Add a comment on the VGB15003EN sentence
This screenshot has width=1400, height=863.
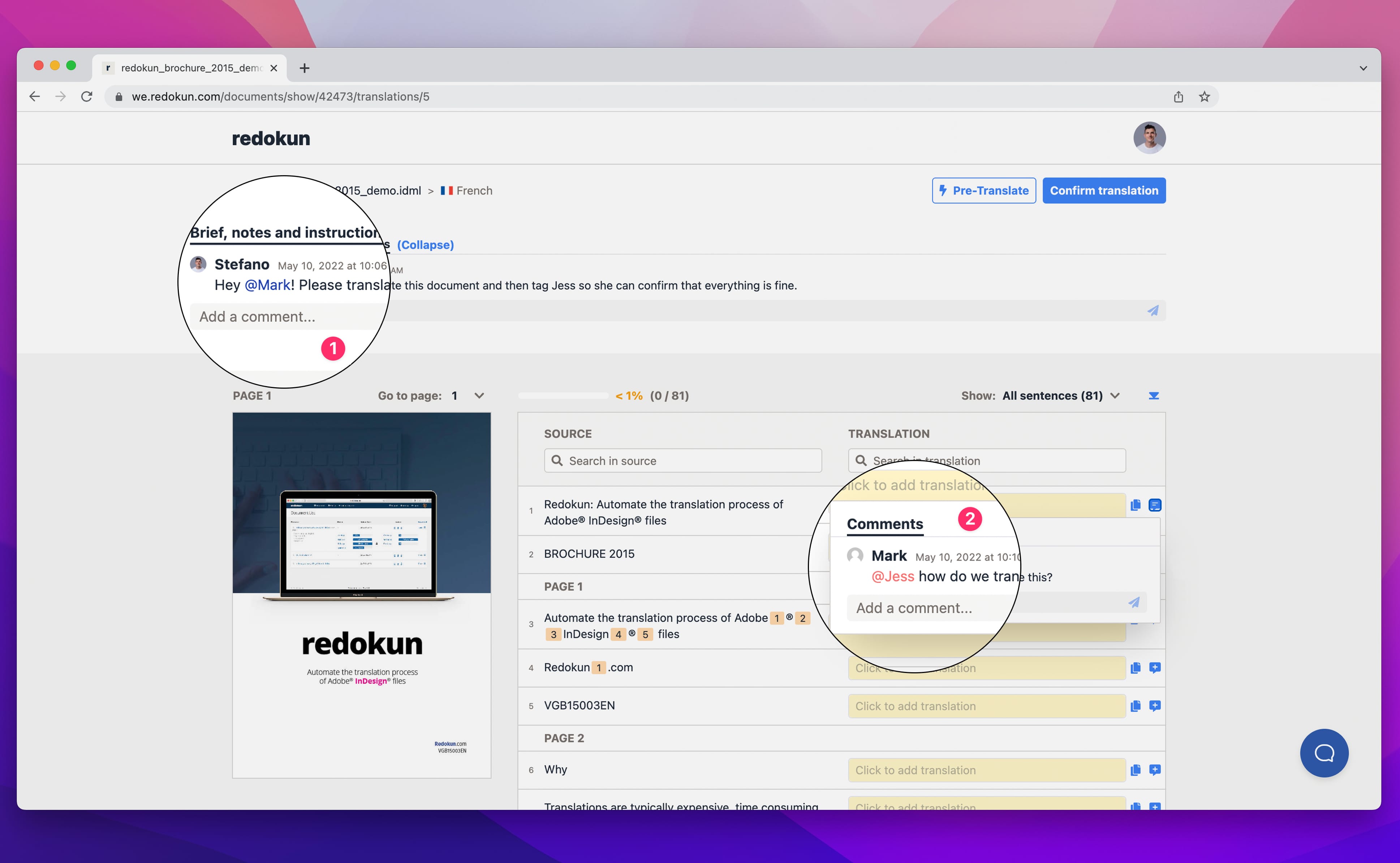1155,706
